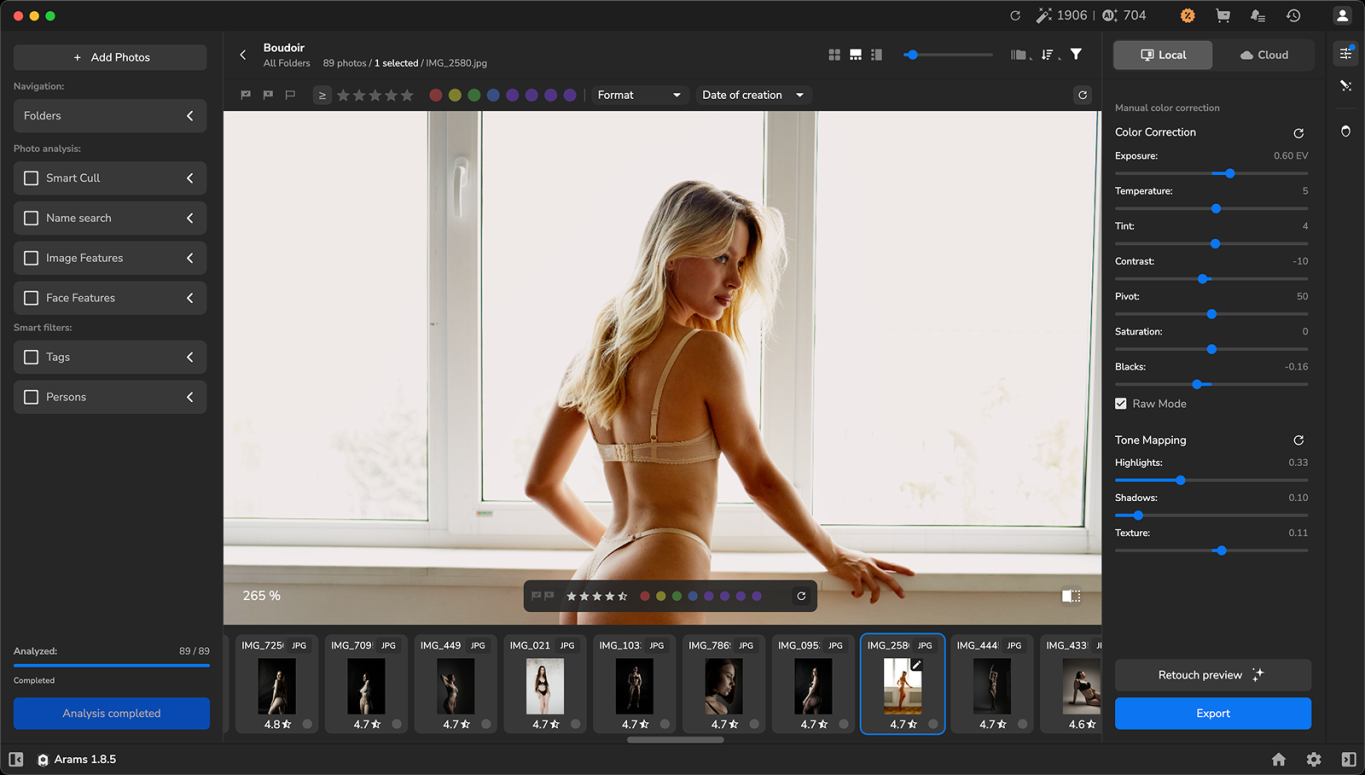Tick the Tags filter checkbox
The height and width of the screenshot is (775, 1365).
point(31,357)
